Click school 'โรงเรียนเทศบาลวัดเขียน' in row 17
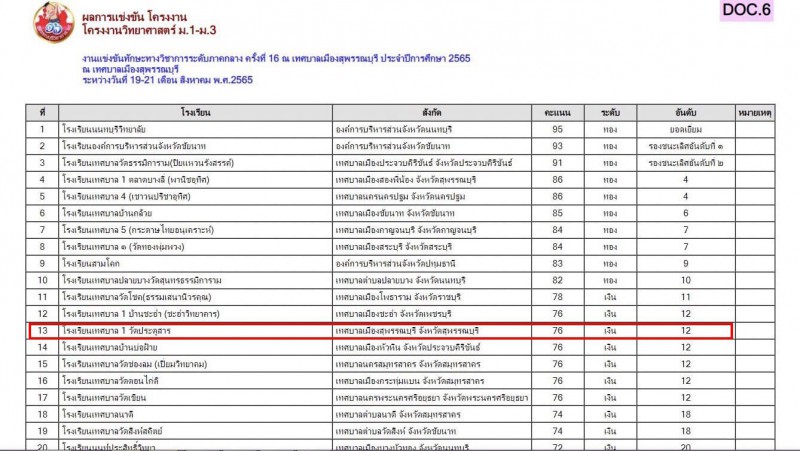 tap(104, 398)
